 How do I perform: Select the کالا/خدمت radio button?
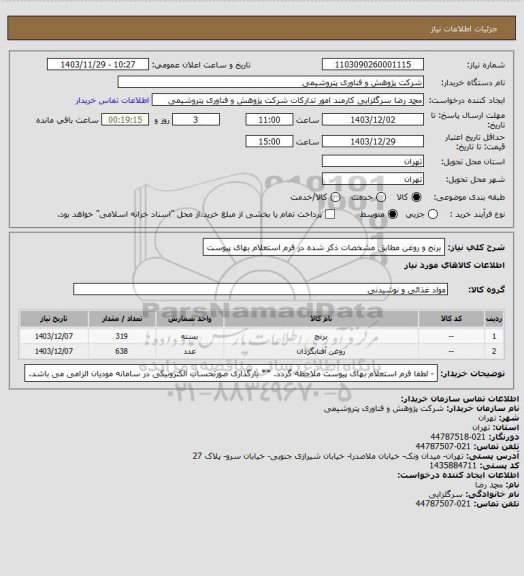(x=335, y=197)
